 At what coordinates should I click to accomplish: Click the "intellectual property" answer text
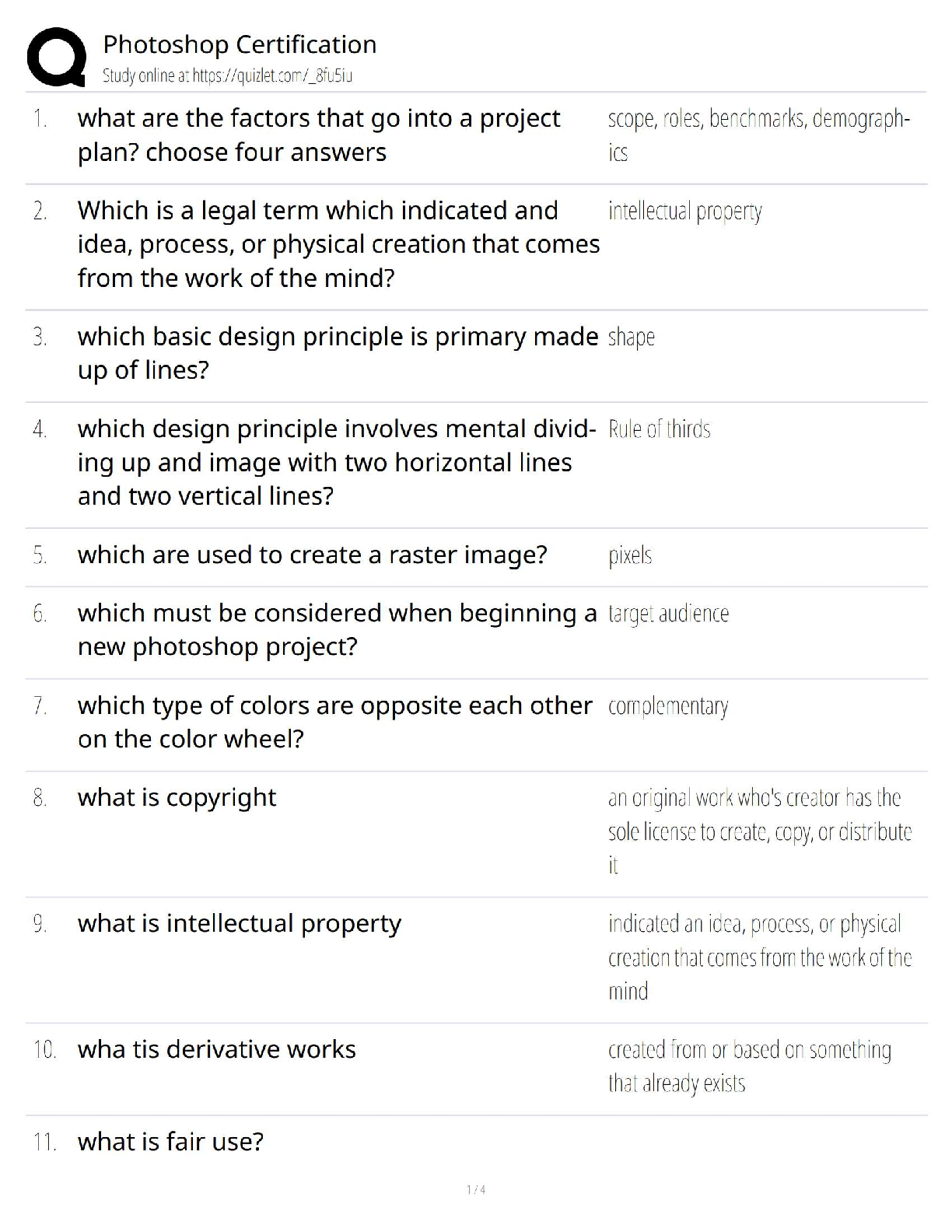(x=684, y=211)
